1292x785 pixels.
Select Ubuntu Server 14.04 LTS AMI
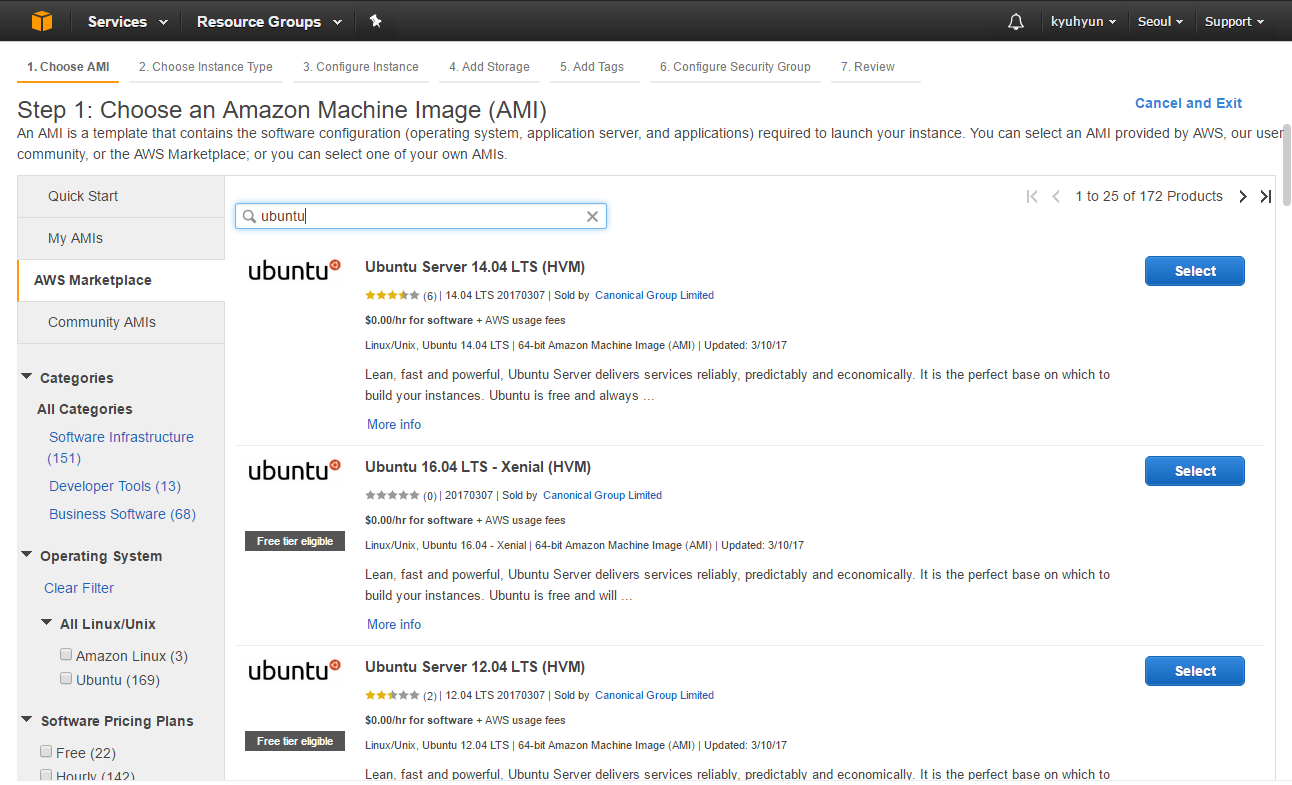tap(1195, 271)
